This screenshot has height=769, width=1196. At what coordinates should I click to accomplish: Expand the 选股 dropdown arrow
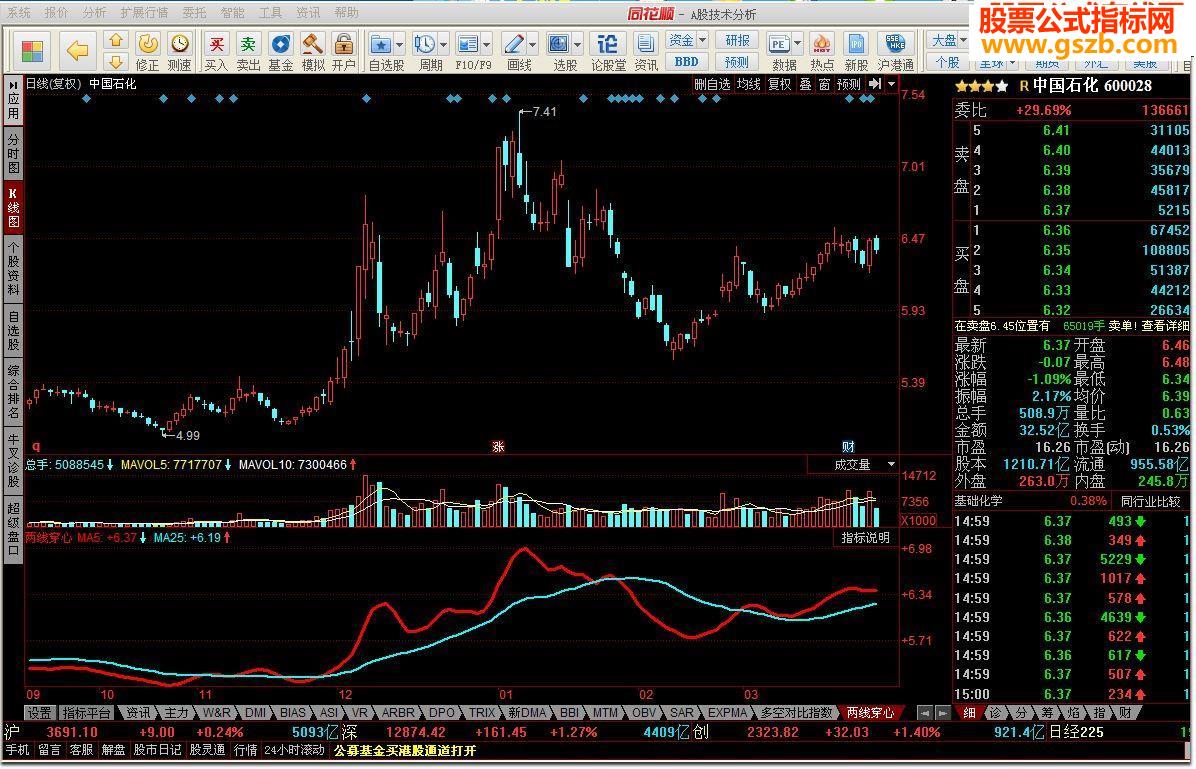click(x=577, y=45)
